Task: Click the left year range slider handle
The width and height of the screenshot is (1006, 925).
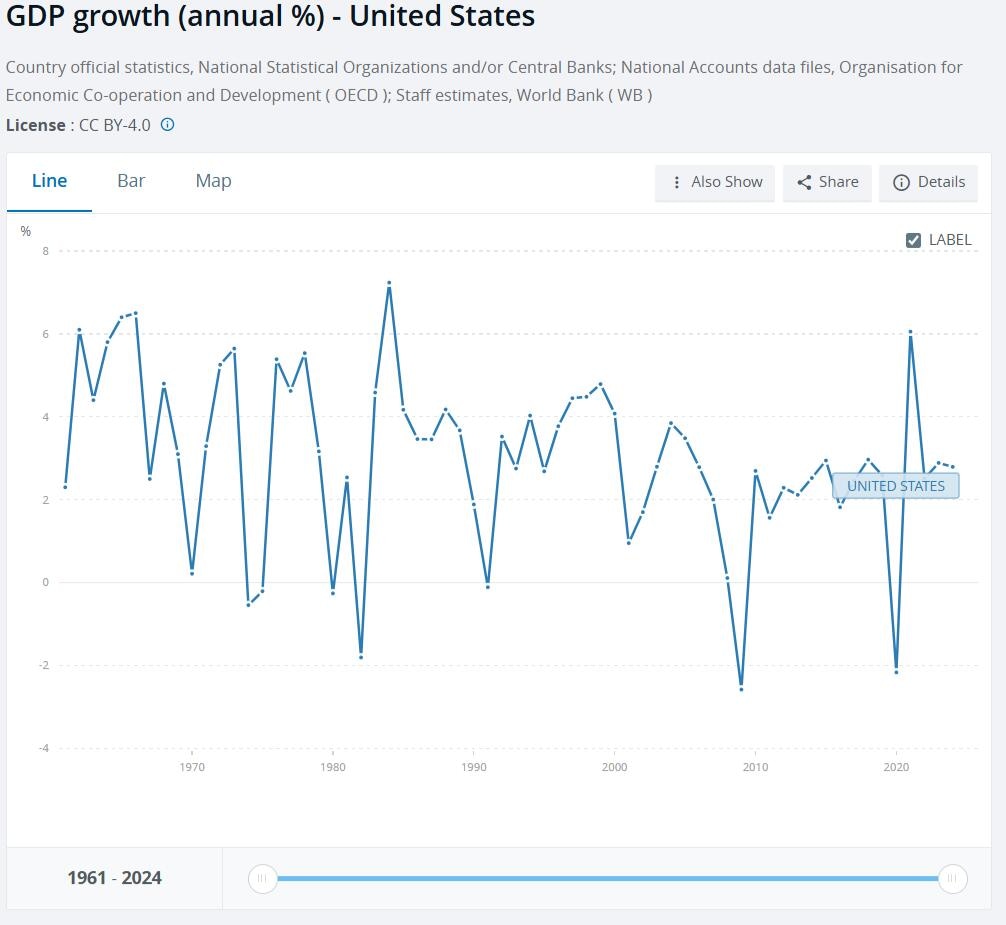Action: pos(262,879)
